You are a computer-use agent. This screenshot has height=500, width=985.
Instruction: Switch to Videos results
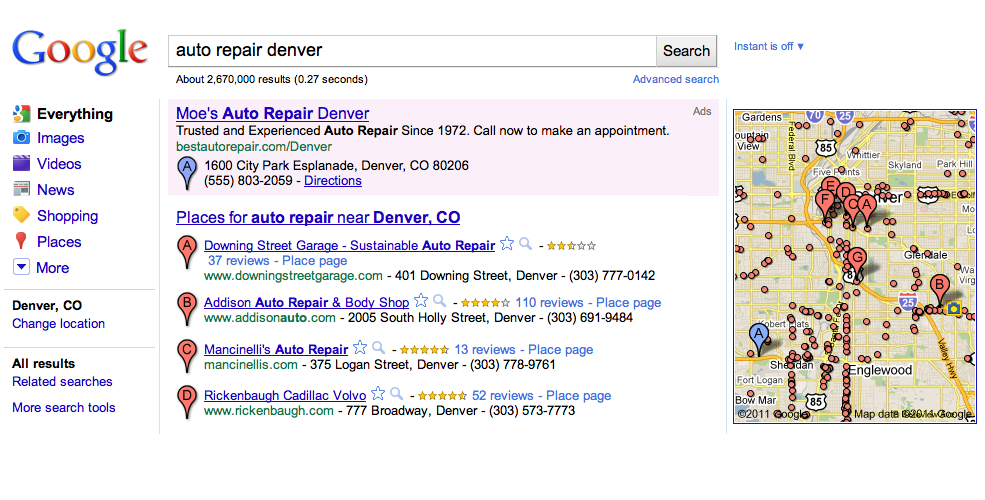(x=59, y=164)
